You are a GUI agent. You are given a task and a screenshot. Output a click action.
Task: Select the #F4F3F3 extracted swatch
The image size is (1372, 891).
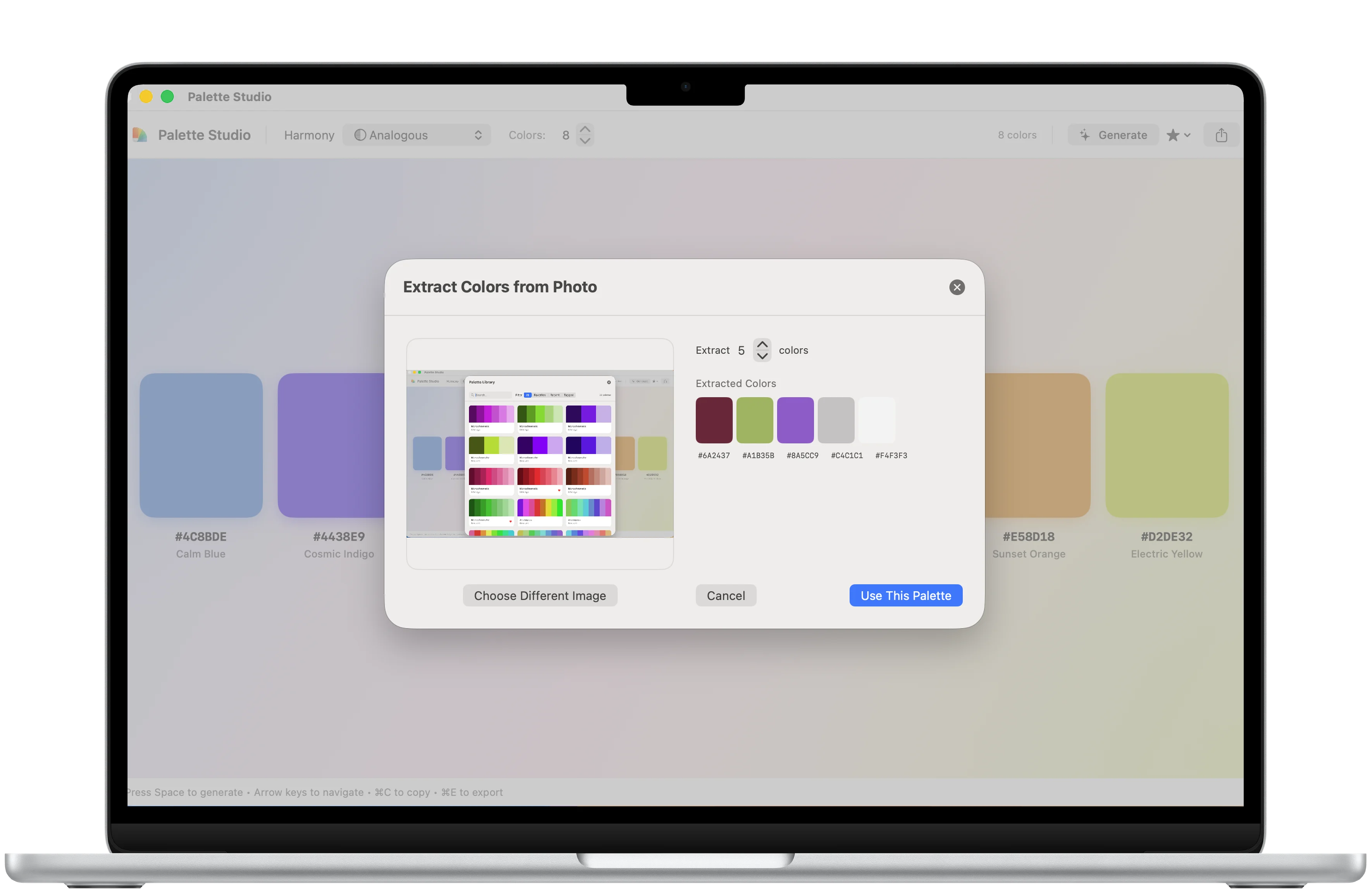[876, 420]
